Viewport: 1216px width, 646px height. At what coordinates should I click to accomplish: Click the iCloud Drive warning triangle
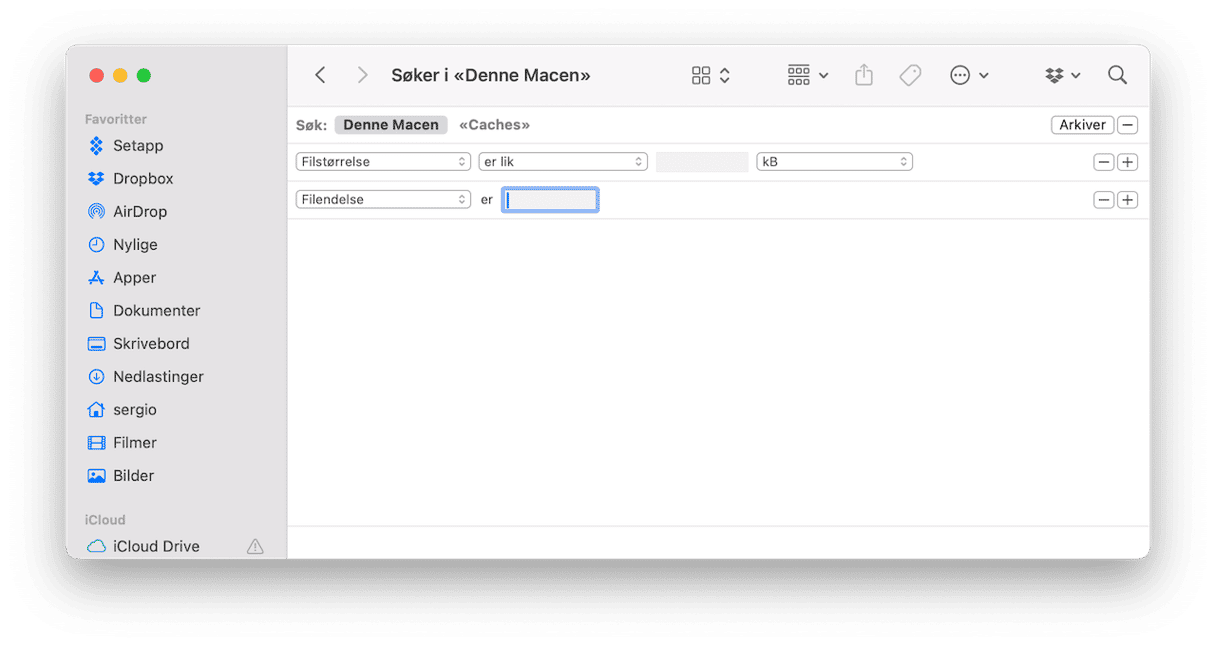coord(255,546)
